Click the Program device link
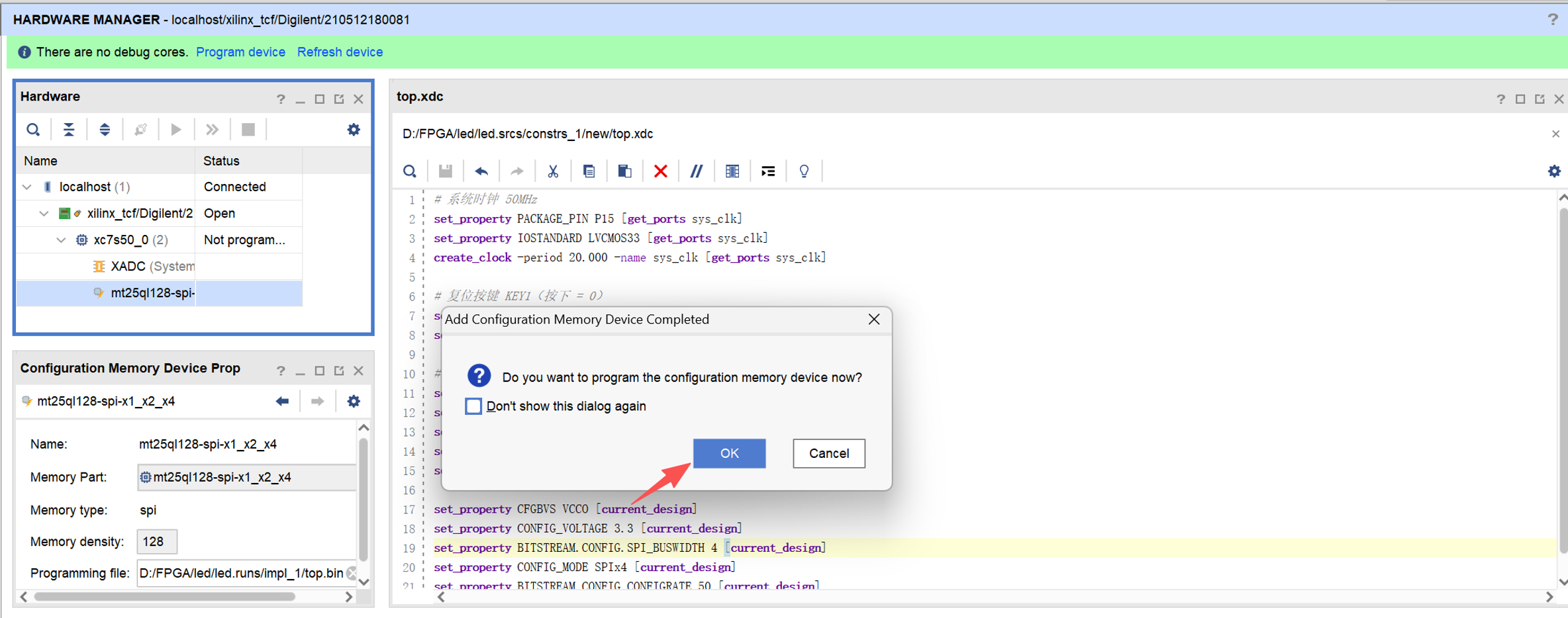The width and height of the screenshot is (1568, 618). [x=240, y=52]
